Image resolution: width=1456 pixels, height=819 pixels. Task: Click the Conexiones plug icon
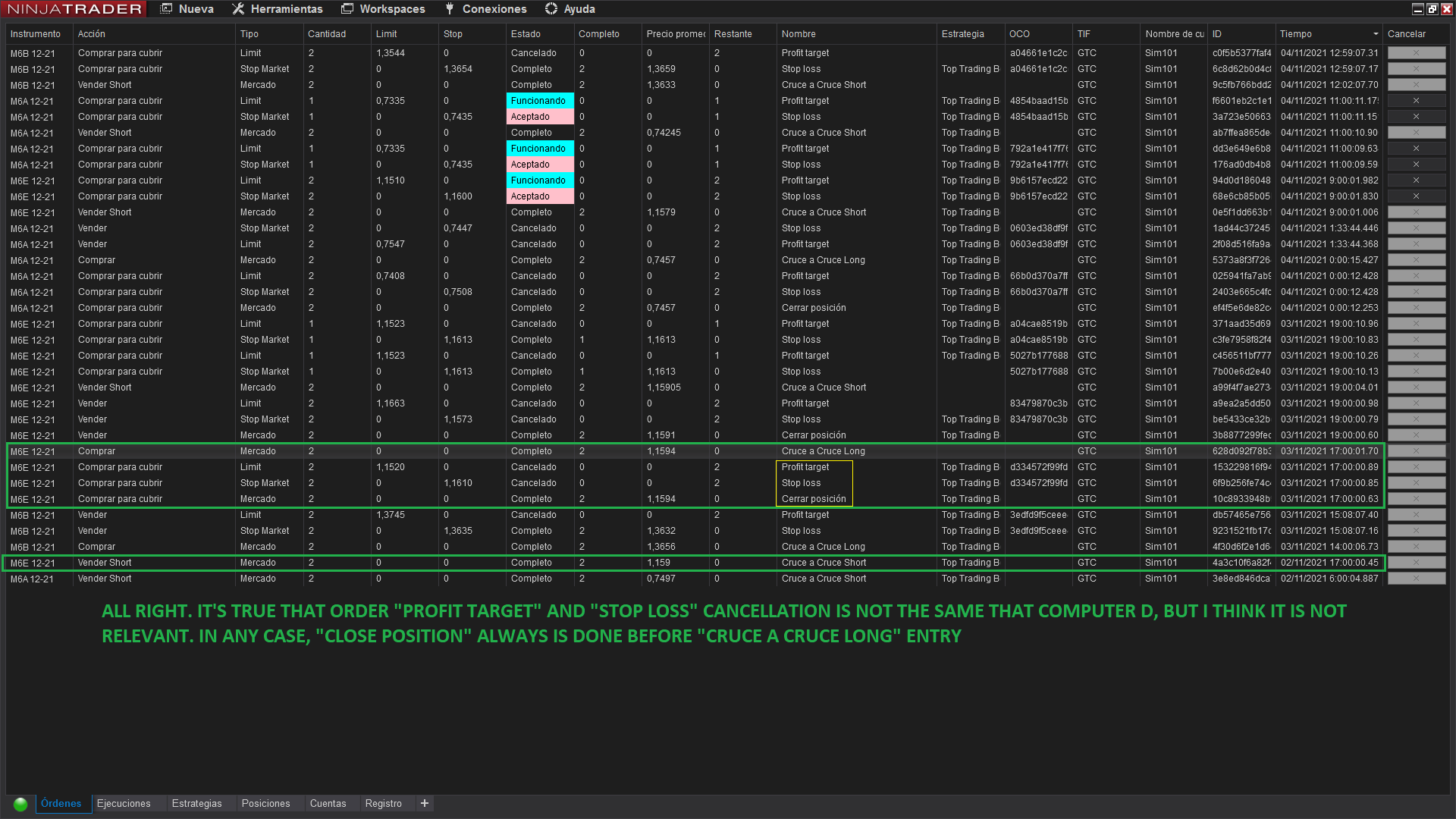point(450,9)
